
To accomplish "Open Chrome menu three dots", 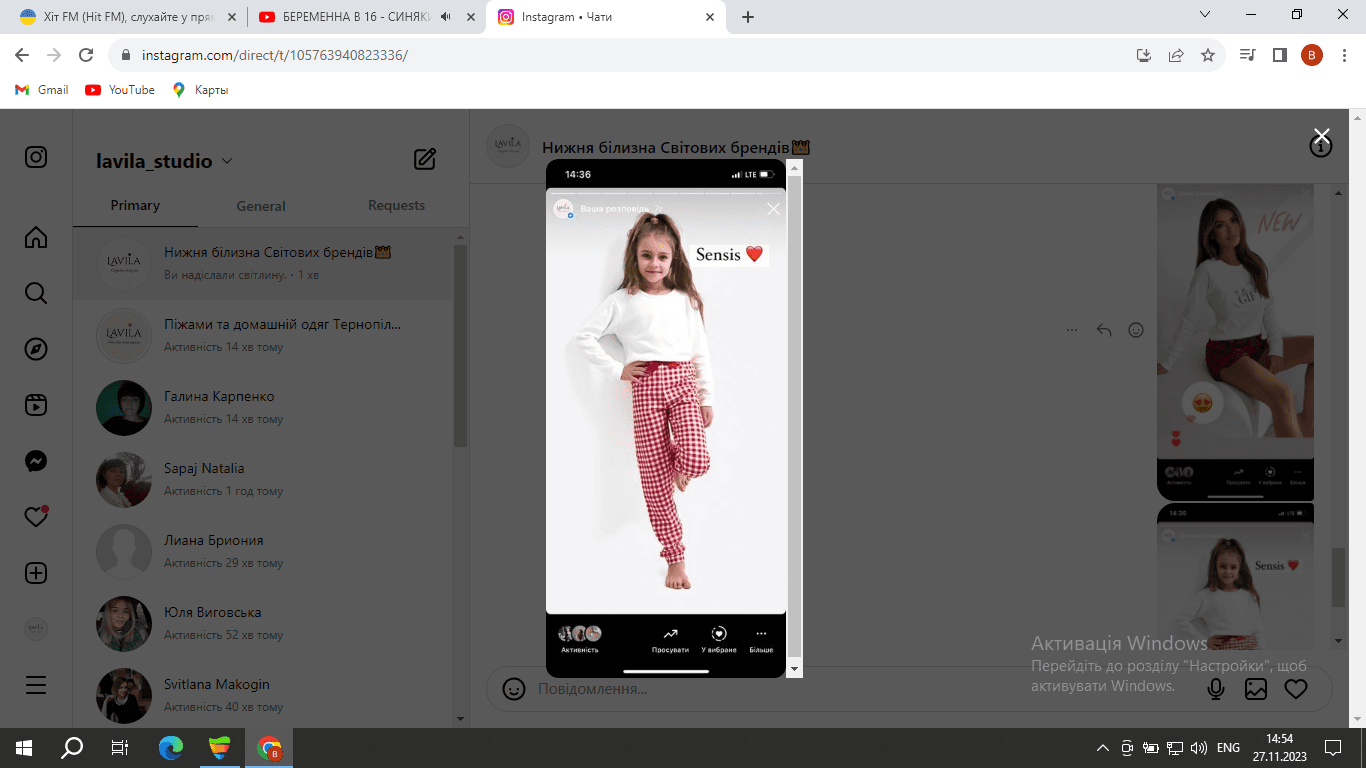I will click(1344, 55).
